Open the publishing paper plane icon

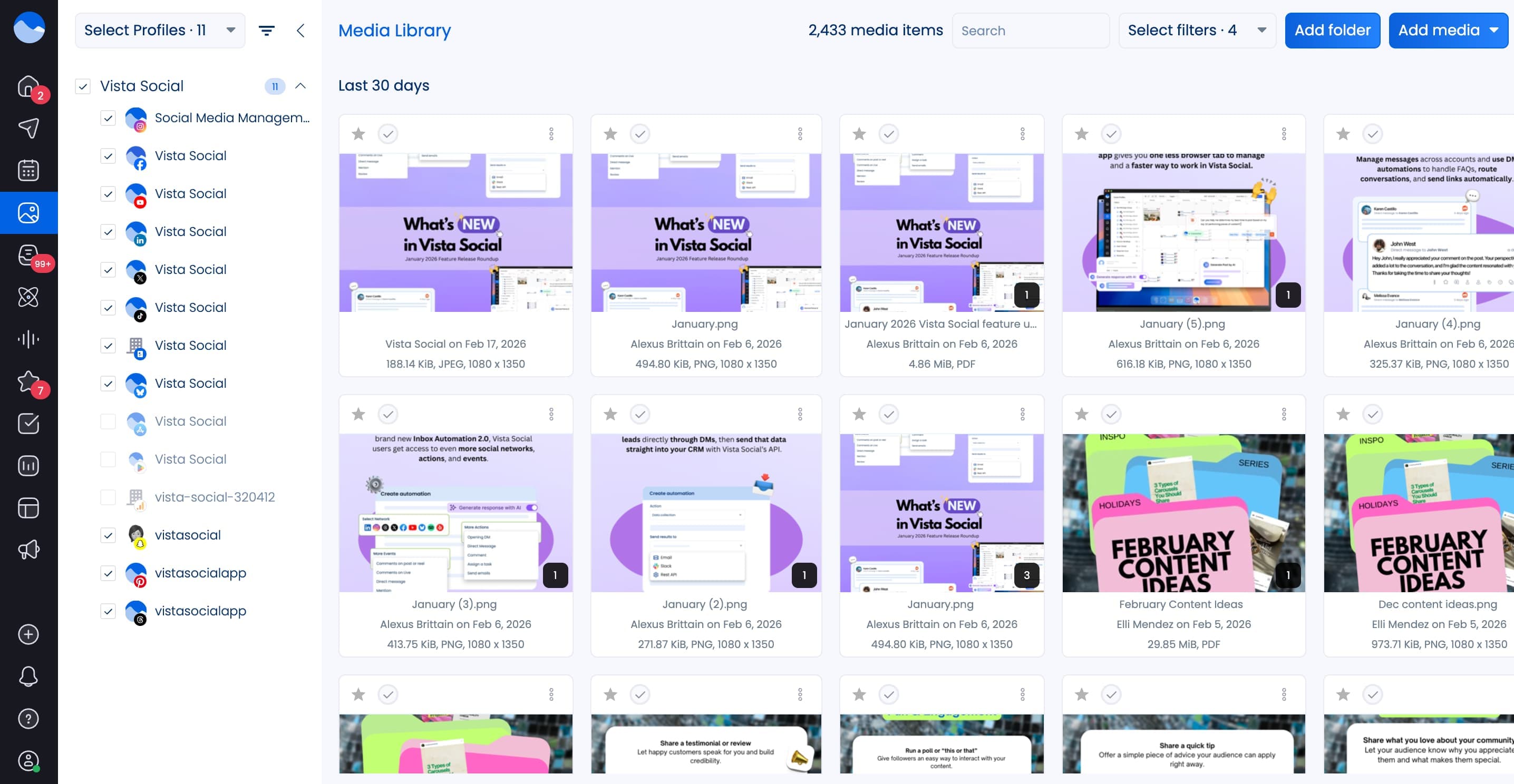tap(28, 128)
